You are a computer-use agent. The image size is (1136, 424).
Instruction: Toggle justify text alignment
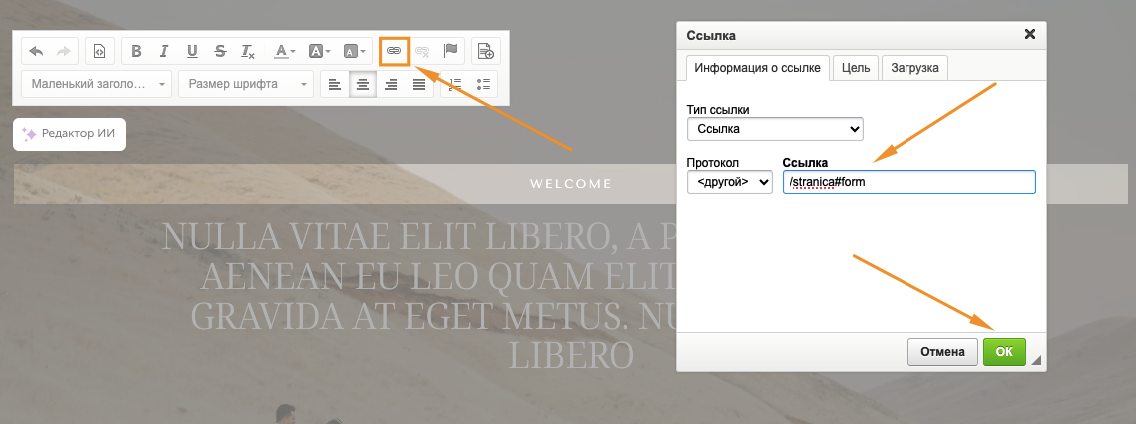(x=419, y=84)
